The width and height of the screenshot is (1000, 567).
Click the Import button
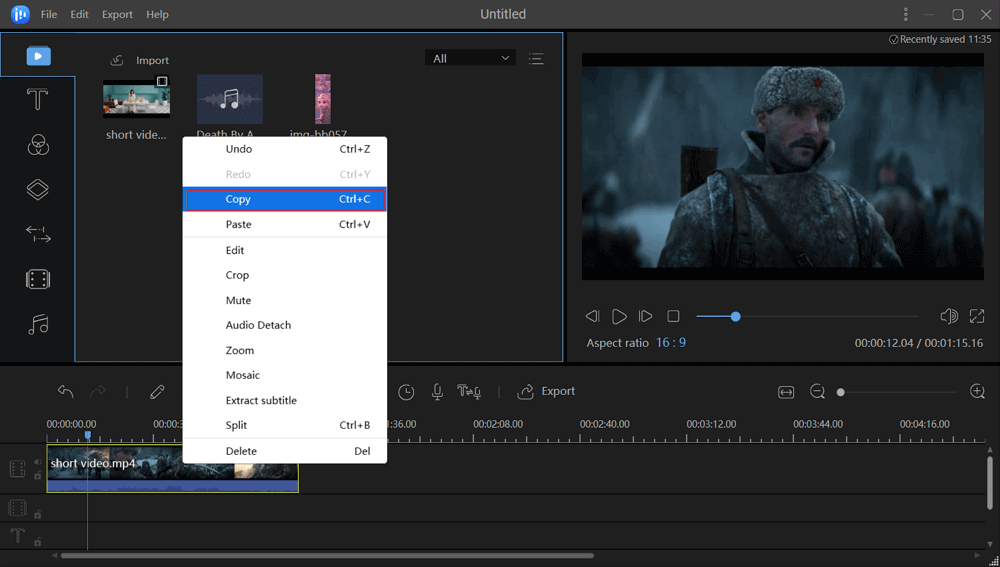140,60
